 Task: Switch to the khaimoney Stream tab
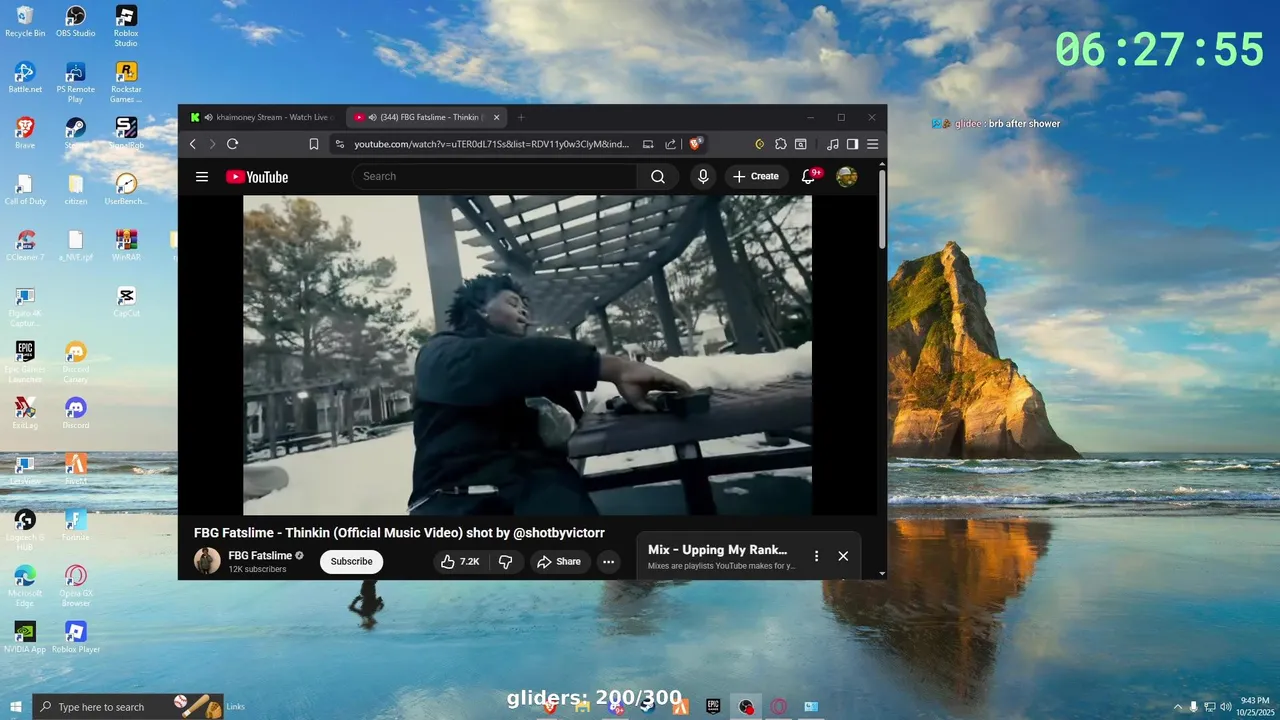(x=263, y=117)
